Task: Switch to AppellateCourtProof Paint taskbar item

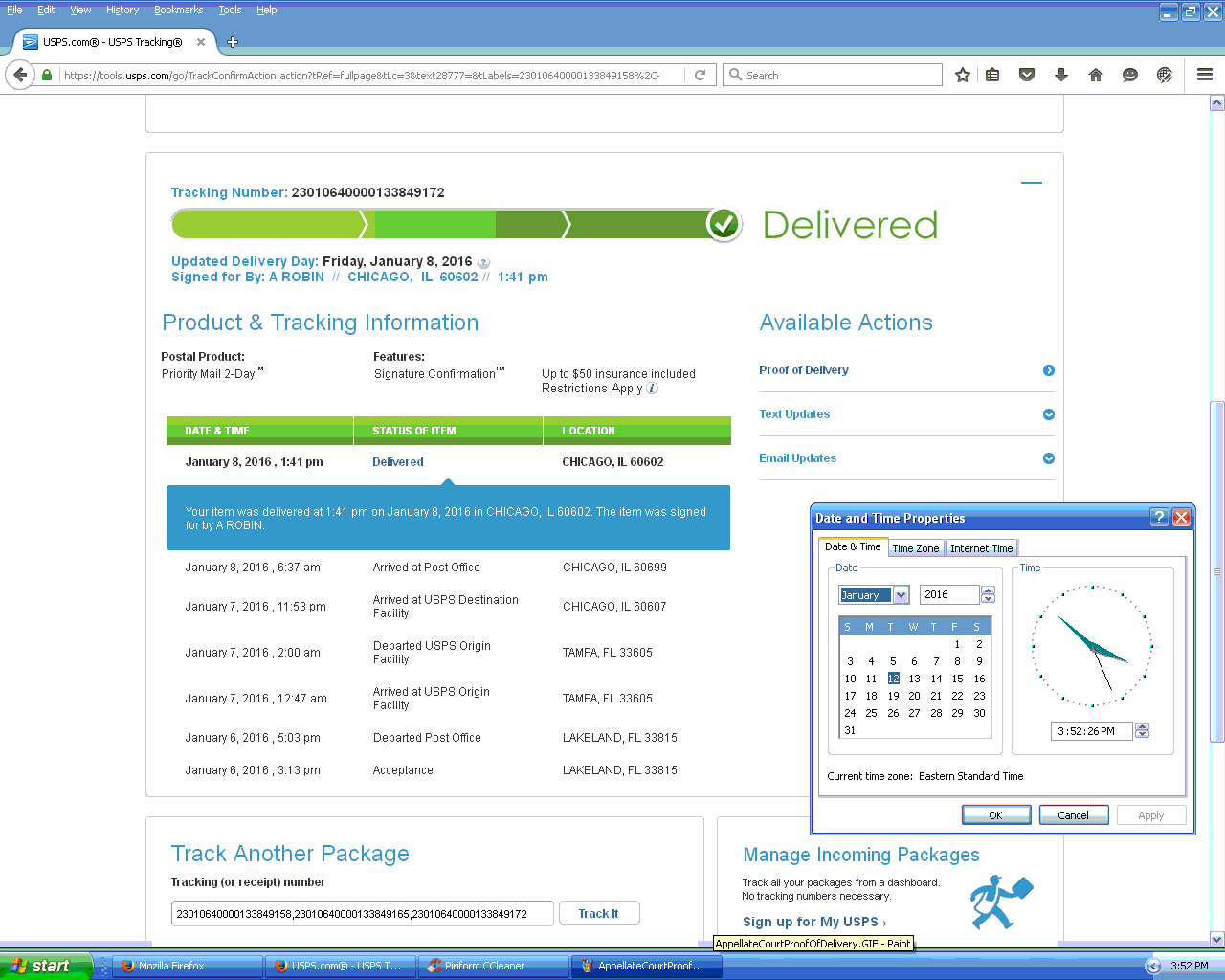Action: tap(647, 966)
